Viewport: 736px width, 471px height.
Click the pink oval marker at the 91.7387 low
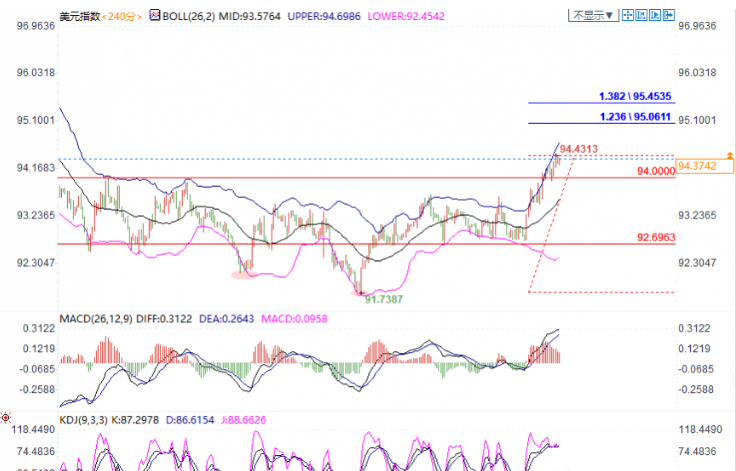tap(360, 293)
